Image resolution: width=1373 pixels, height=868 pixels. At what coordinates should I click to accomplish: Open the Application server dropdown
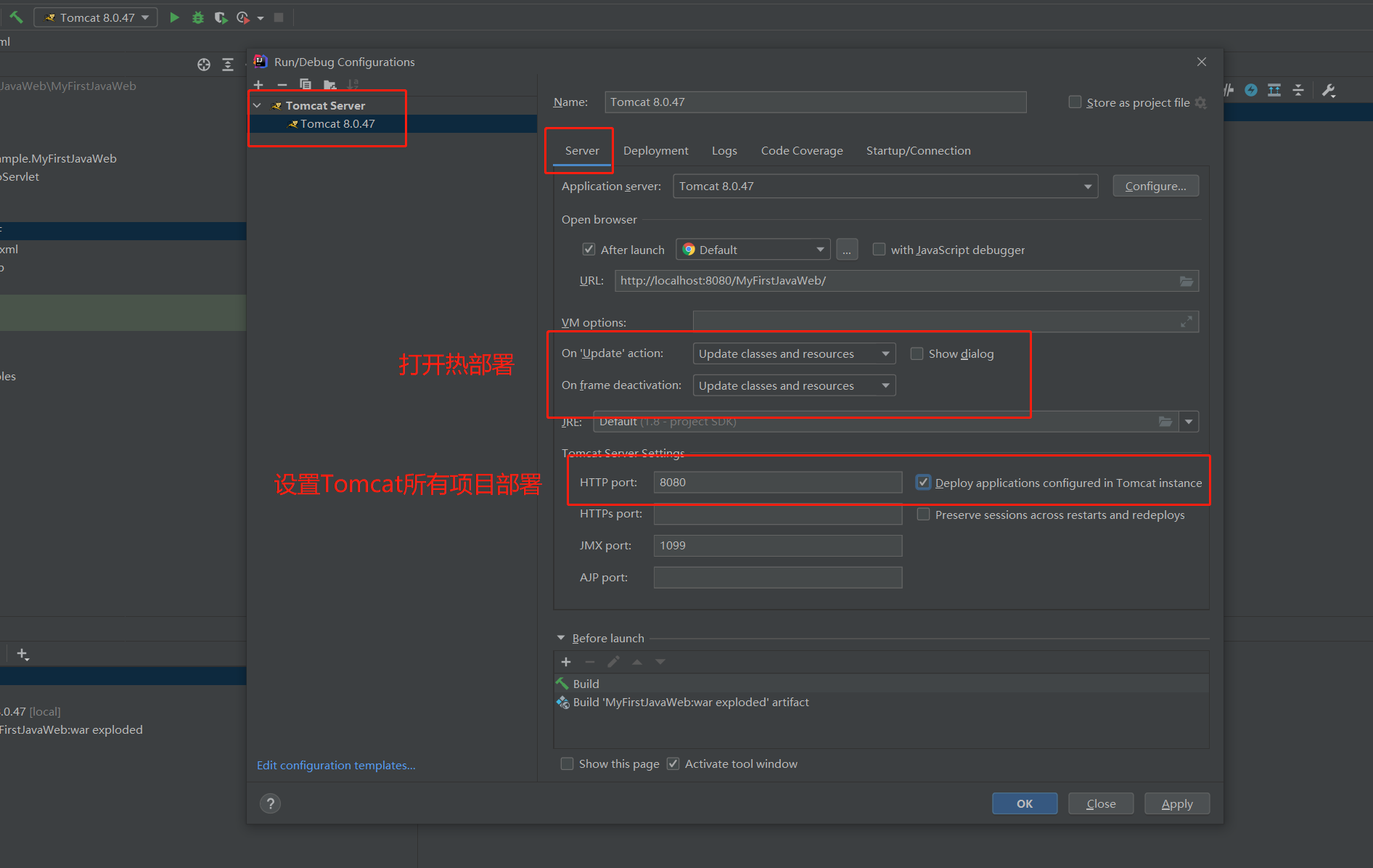point(885,187)
